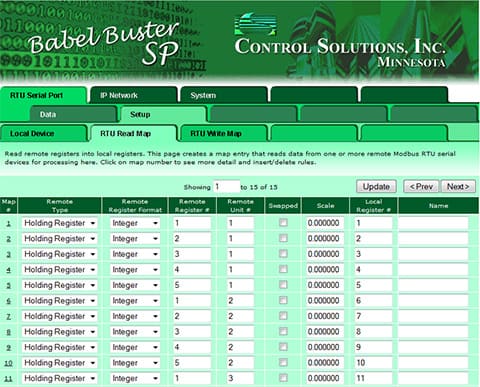
Task: Open the System tab
Action: (x=224, y=95)
